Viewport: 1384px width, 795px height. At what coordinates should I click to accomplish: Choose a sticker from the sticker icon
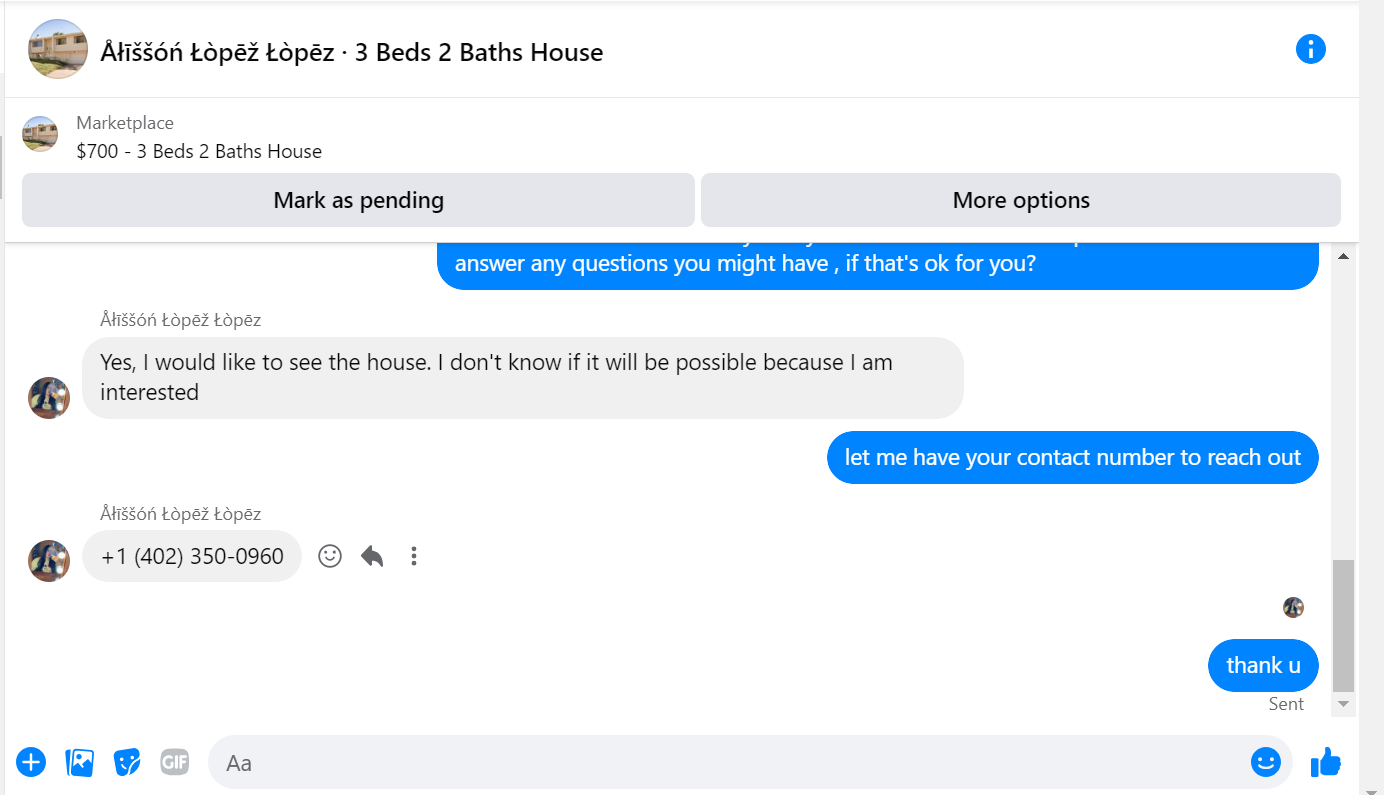127,763
